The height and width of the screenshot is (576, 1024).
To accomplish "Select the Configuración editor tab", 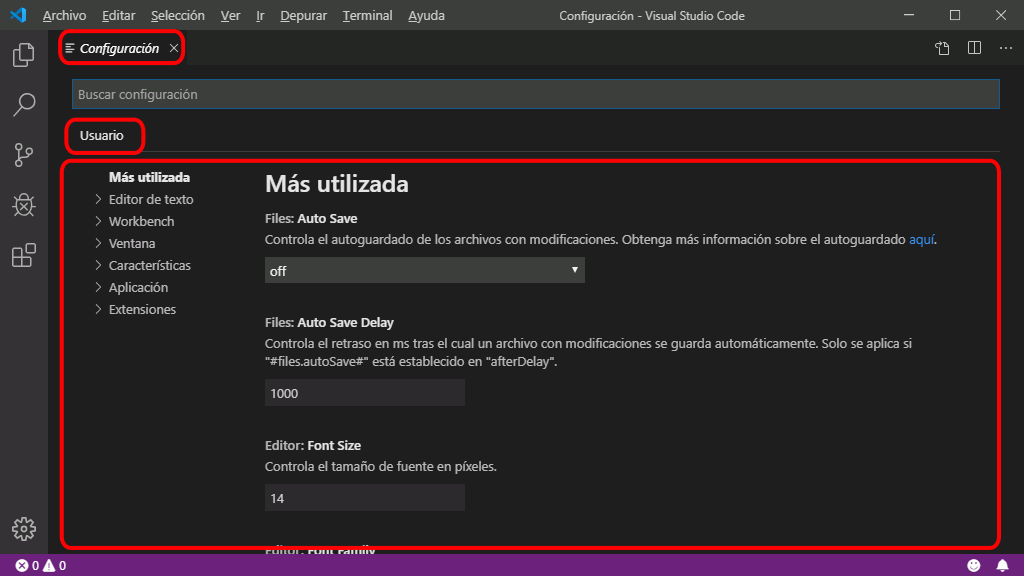I will pos(119,48).
